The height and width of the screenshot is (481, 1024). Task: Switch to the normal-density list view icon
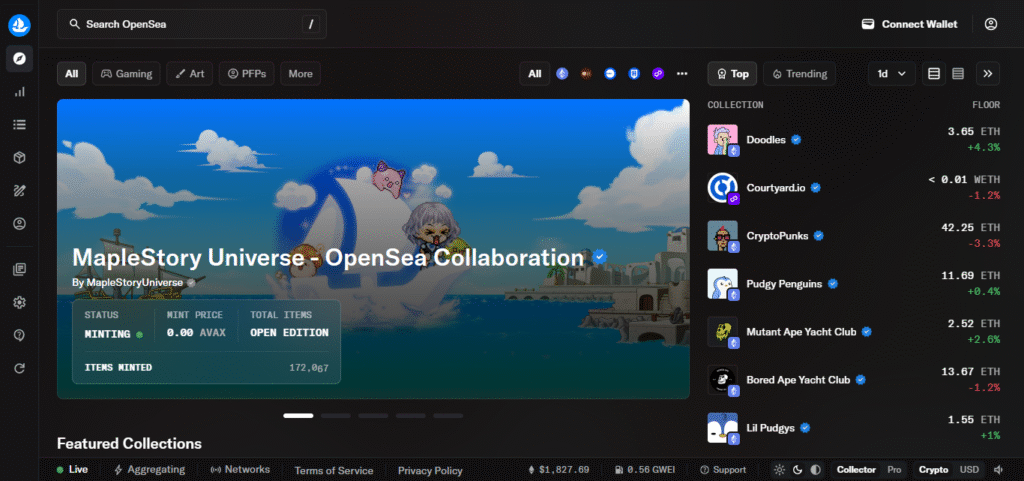click(934, 74)
